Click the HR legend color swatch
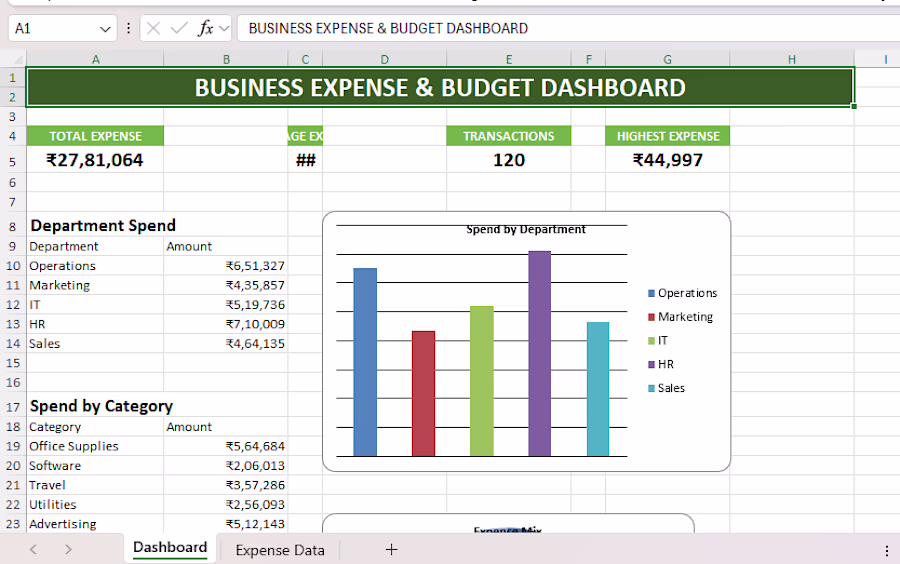The width and height of the screenshot is (900, 564). (x=651, y=365)
